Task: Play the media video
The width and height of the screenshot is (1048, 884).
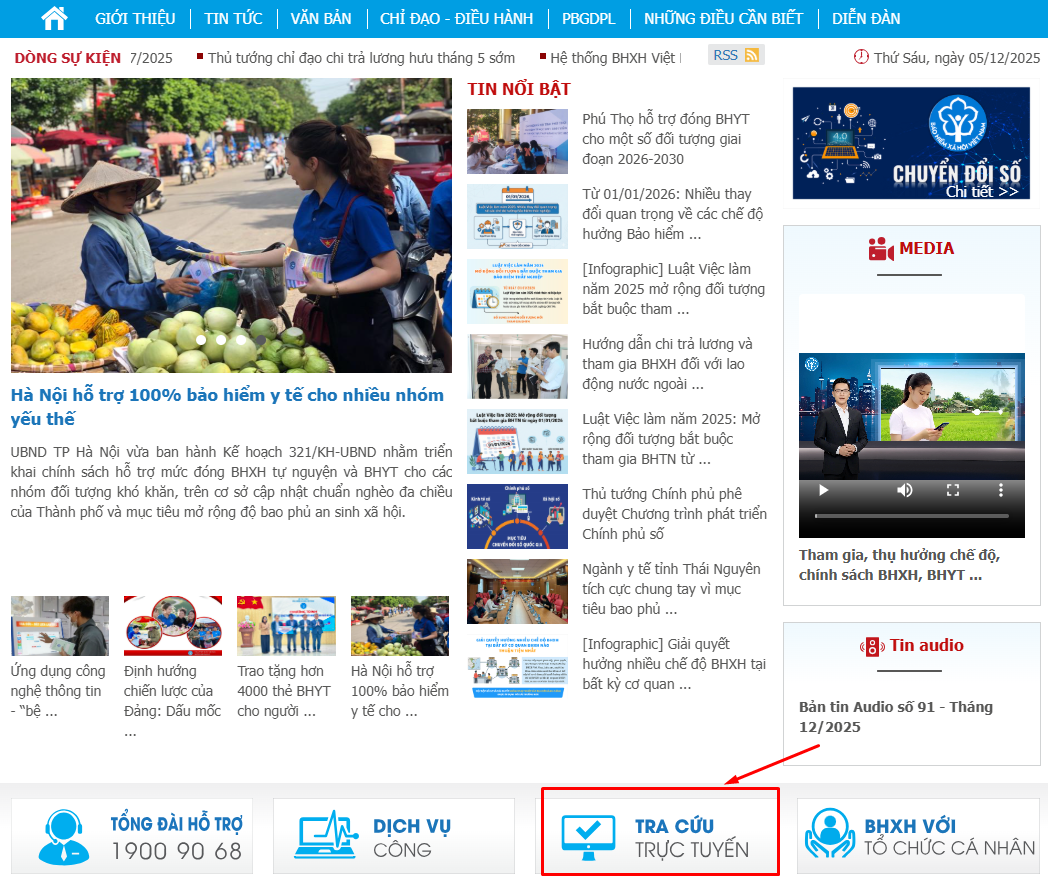Action: click(x=823, y=490)
